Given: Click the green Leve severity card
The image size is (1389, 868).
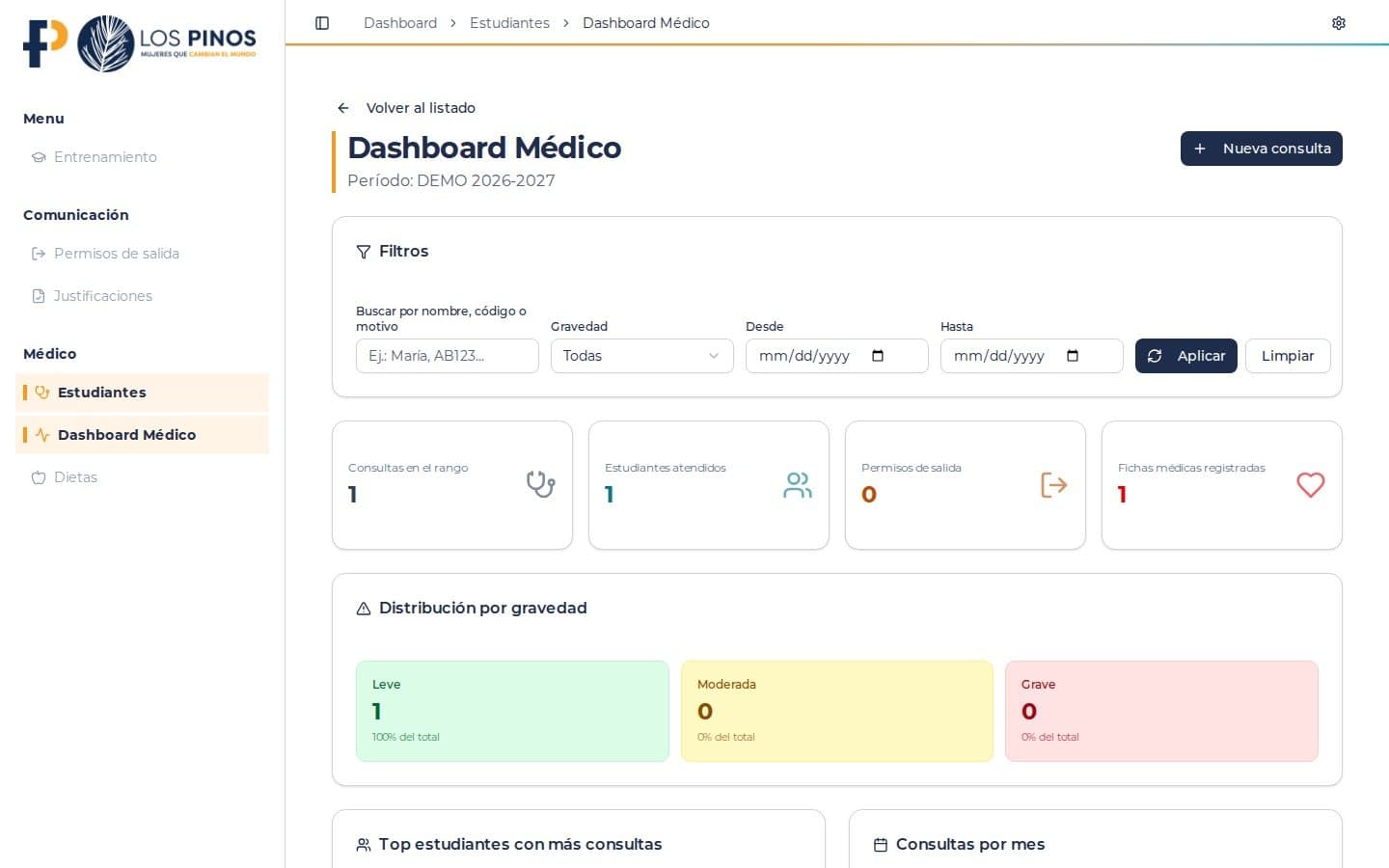Looking at the screenshot, I should tap(512, 712).
